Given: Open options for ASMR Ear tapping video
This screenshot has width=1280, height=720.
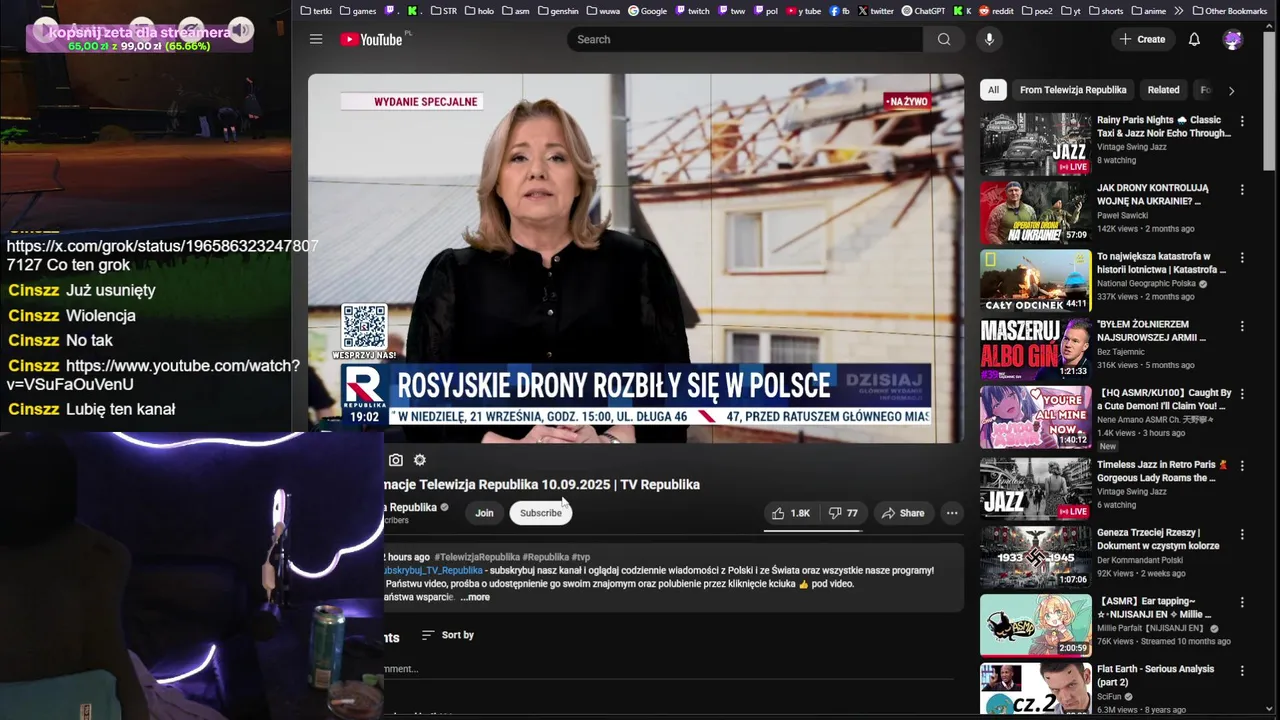Looking at the screenshot, I should [x=1242, y=603].
